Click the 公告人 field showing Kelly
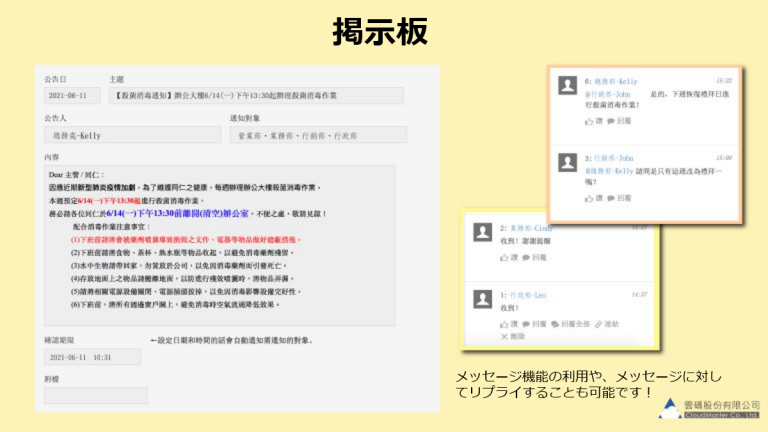 pos(131,135)
